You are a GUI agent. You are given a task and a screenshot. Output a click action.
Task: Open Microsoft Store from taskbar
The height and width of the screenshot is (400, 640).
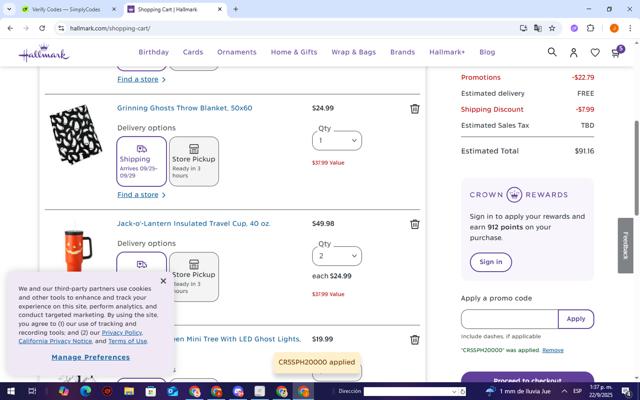point(151,391)
